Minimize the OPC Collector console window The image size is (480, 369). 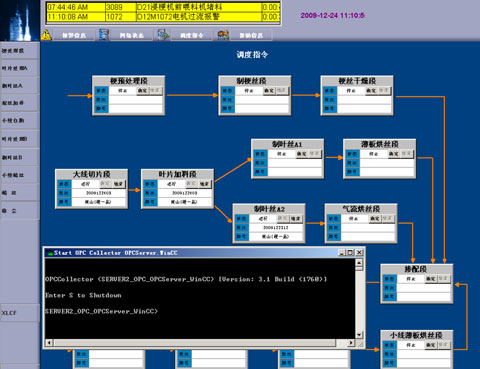tap(341, 253)
